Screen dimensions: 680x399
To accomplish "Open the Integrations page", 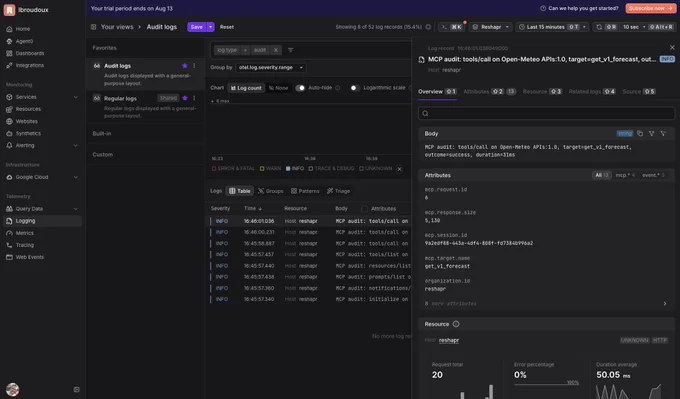I will pyautogui.click(x=29, y=65).
